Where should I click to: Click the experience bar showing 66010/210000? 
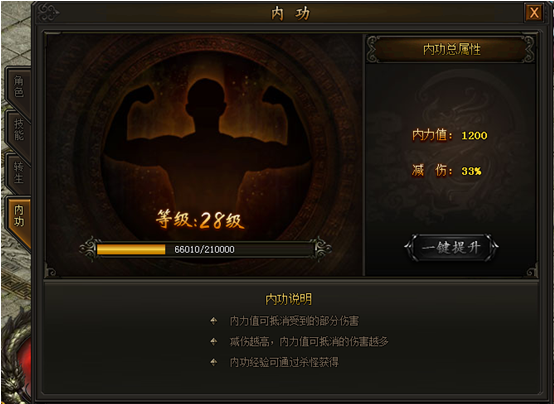pos(204,250)
